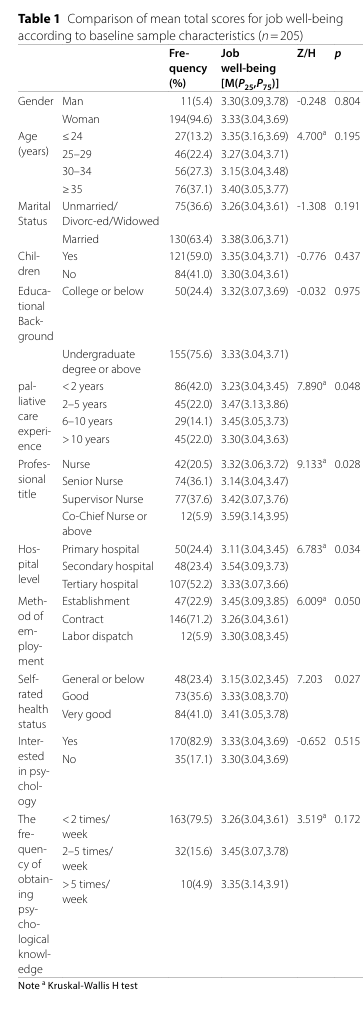Select the Married row cell
Image resolution: width=363 pixels, height=1014 pixels.
(80, 239)
